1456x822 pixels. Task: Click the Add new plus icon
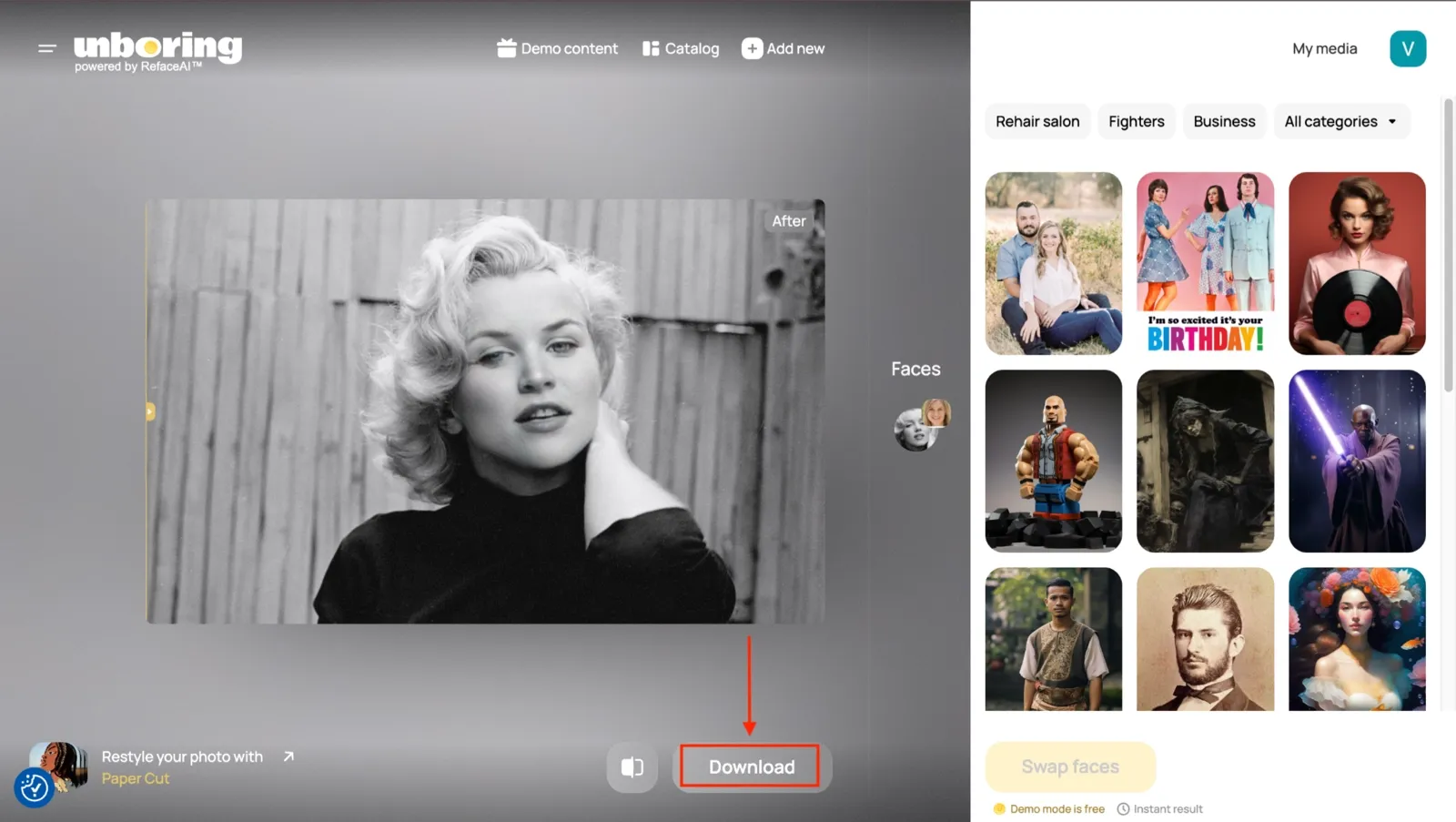(x=752, y=48)
